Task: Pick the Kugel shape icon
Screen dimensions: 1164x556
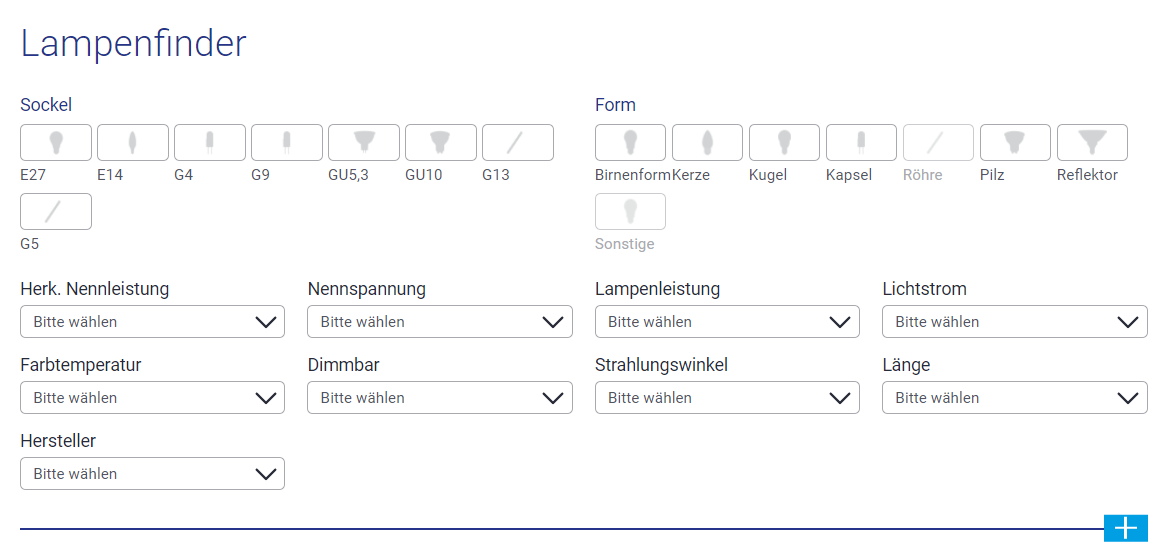Action: coord(785,143)
